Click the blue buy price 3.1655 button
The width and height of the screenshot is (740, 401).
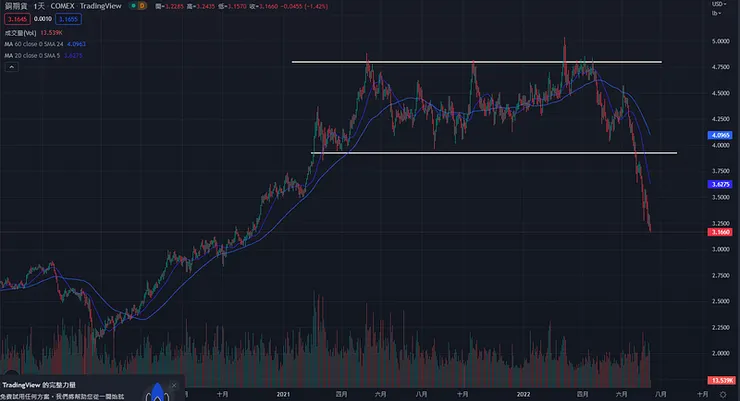click(x=68, y=19)
